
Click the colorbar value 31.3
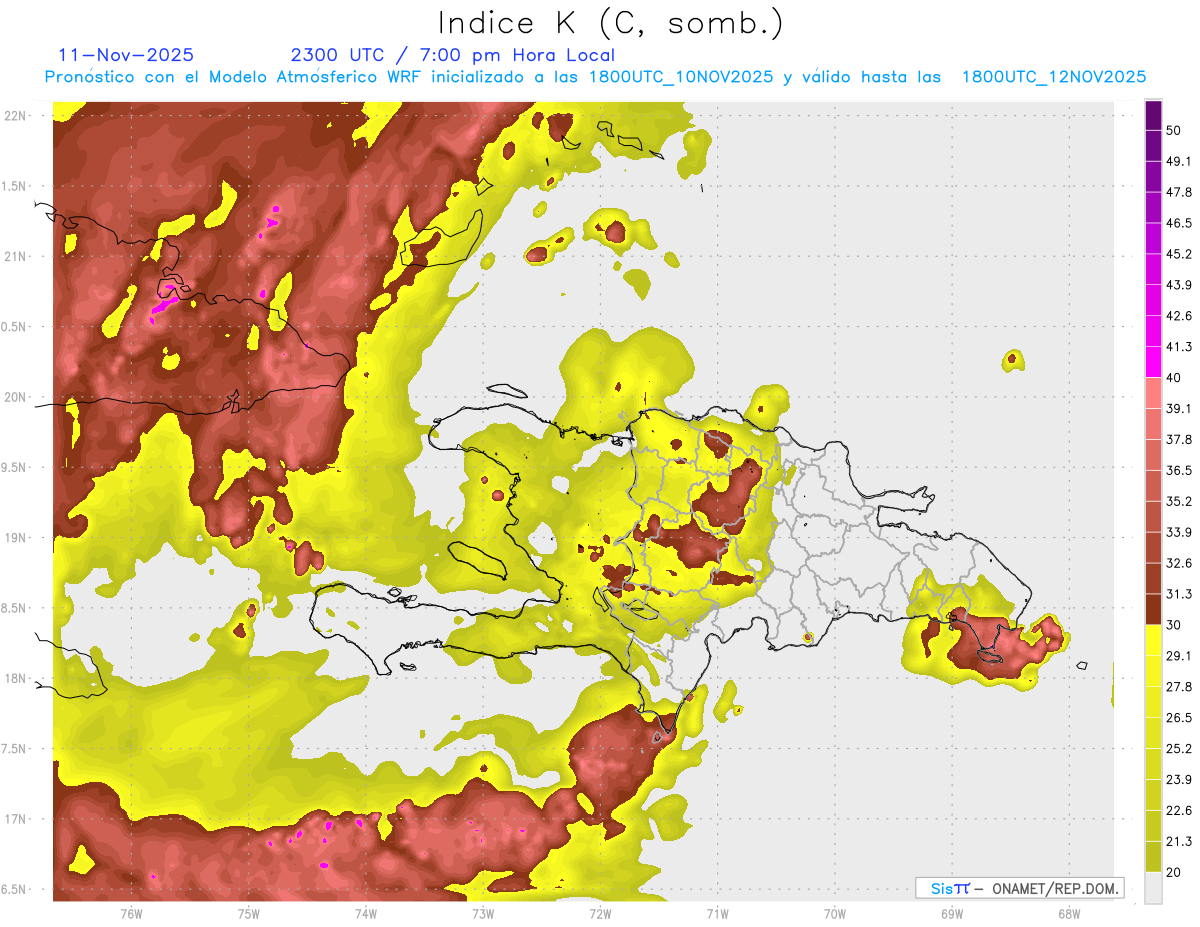[1179, 594]
